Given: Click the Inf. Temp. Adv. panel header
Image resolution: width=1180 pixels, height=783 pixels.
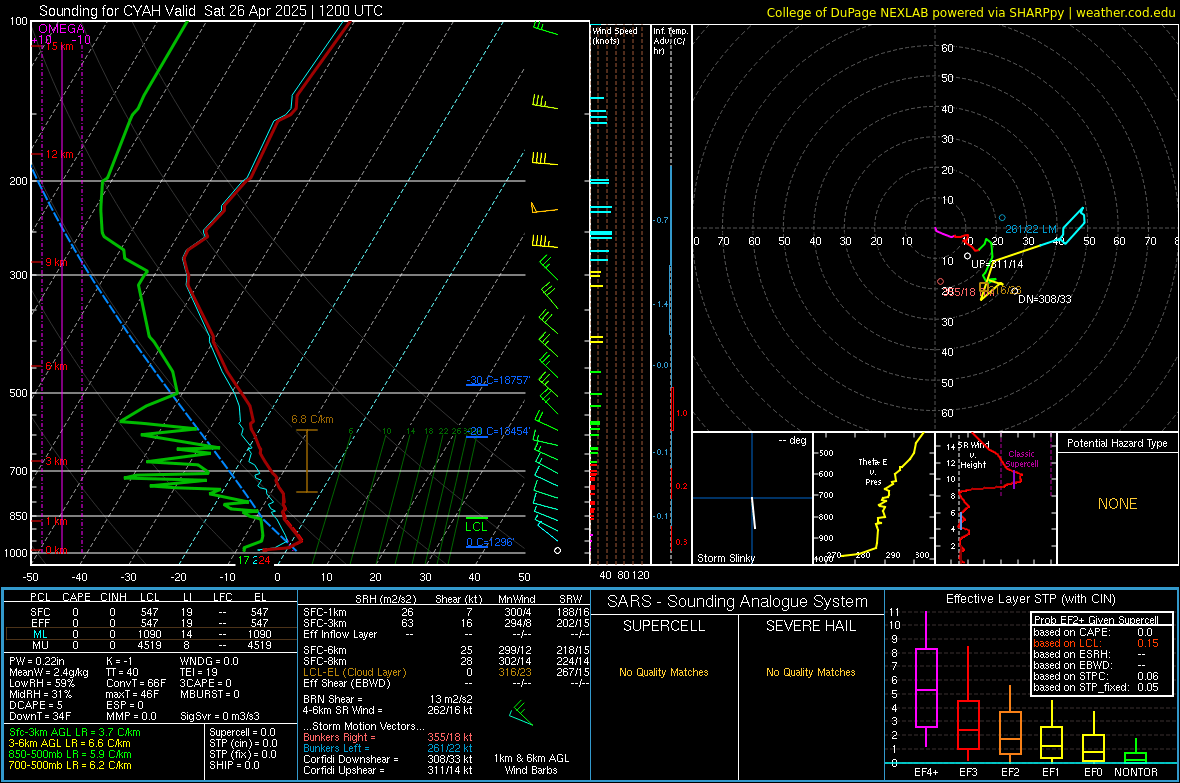Looking at the screenshot, I should pos(670,41).
